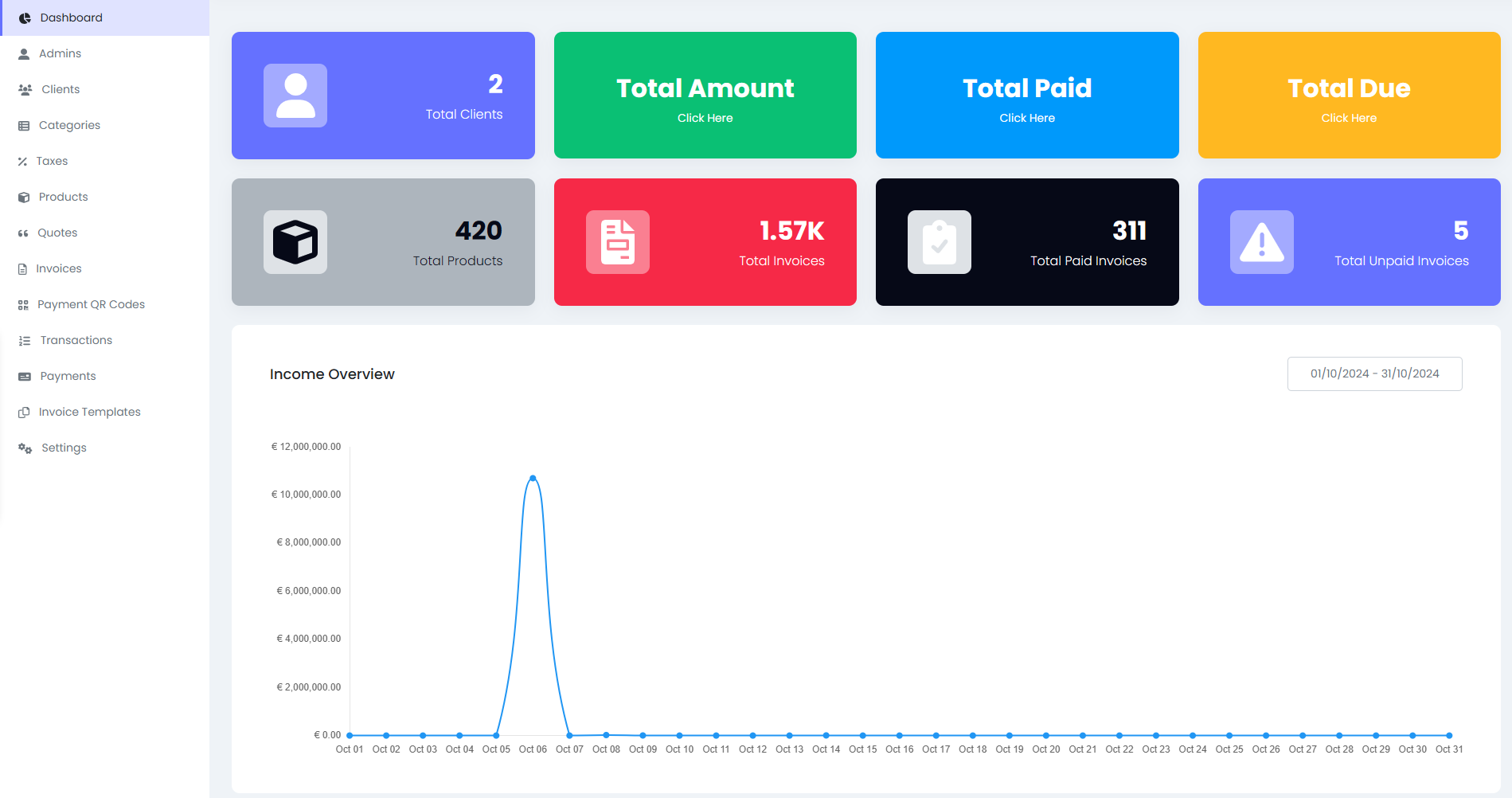This screenshot has width=1512, height=798.
Task: Click the clipboard check icon on Paid Invoices card
Action: click(940, 242)
